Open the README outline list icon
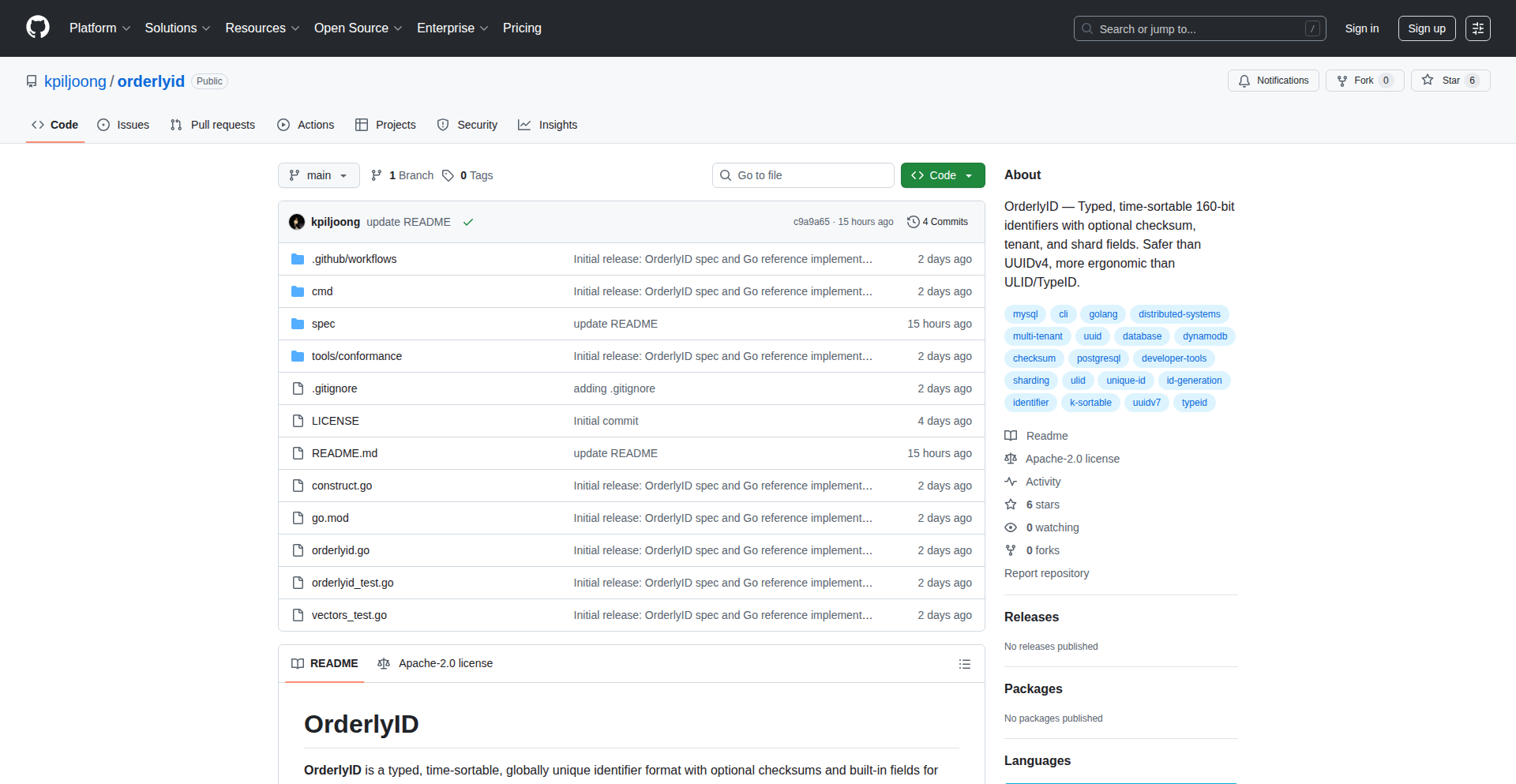The height and width of the screenshot is (784, 1516). (964, 664)
